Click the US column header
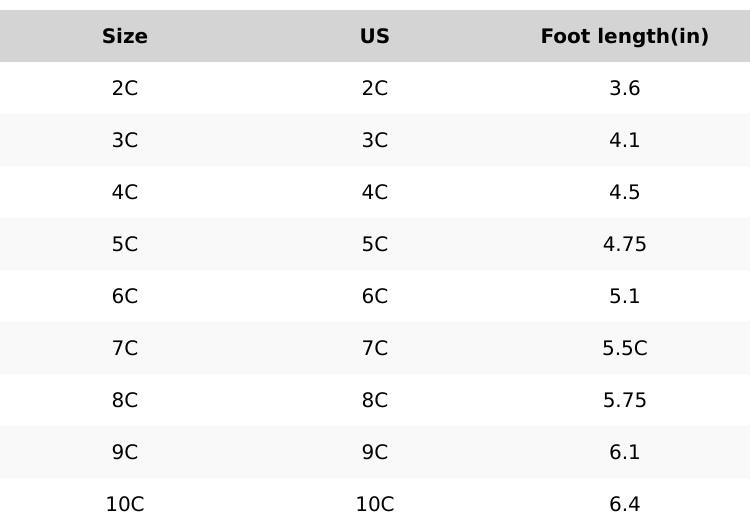This screenshot has height=530, width=750. coord(375,36)
